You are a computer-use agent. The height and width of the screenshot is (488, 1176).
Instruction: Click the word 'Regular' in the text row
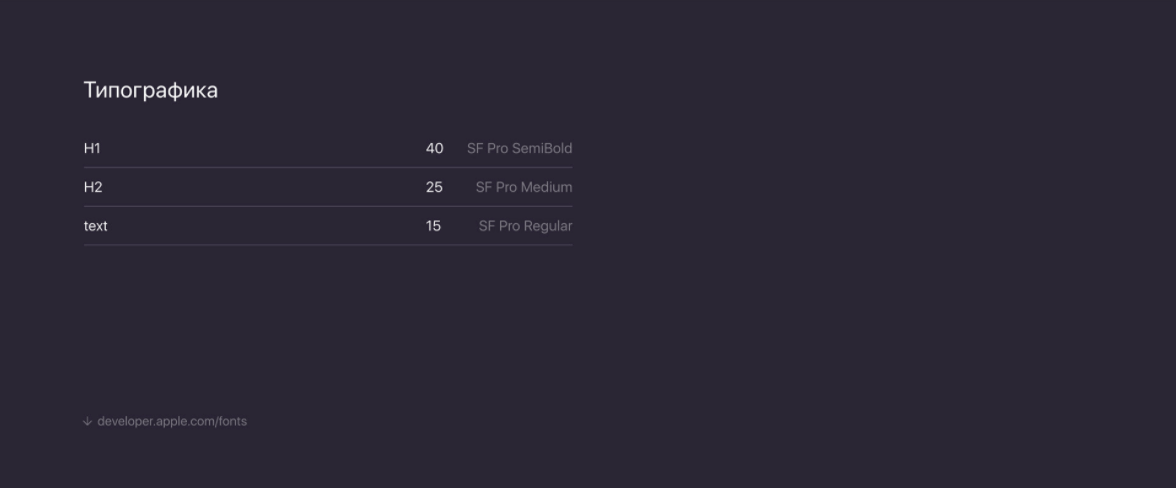pyautogui.click(x=548, y=227)
